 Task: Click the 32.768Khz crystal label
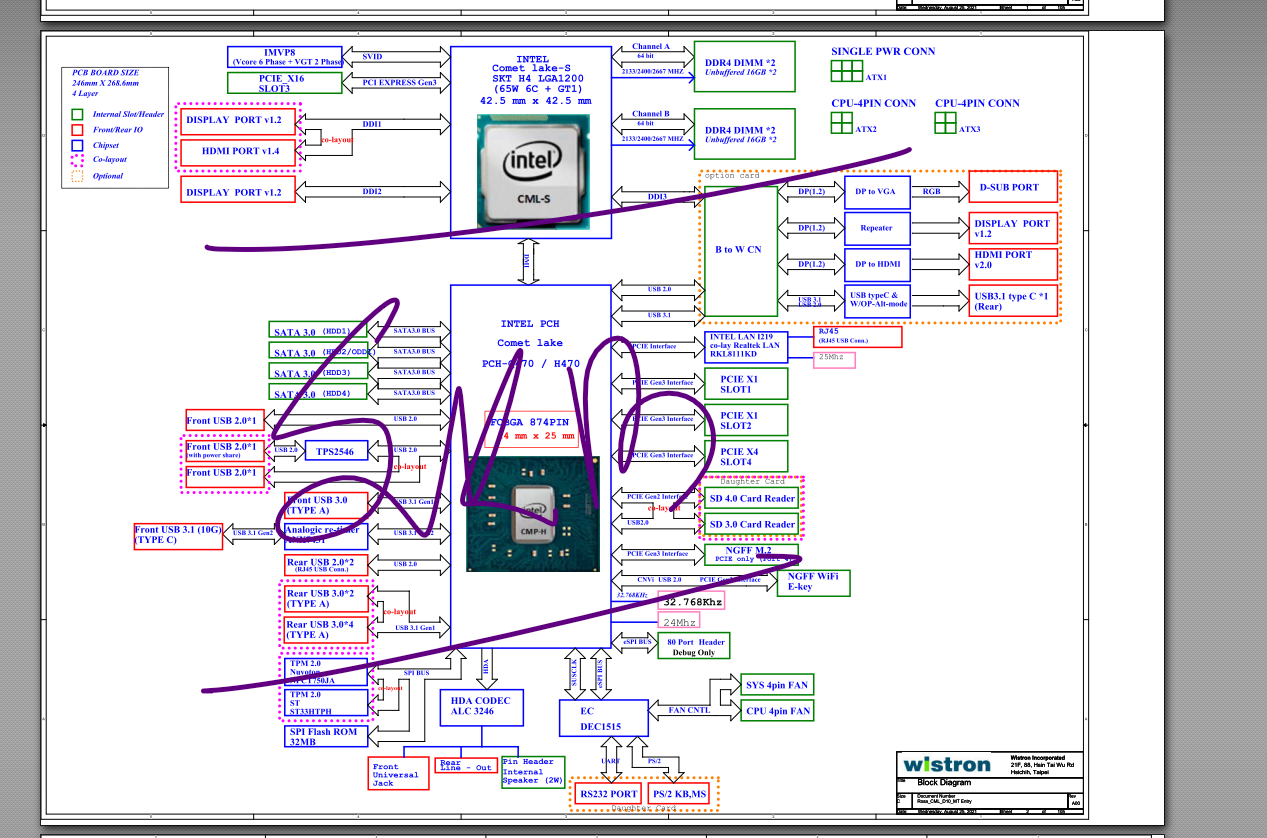691,602
